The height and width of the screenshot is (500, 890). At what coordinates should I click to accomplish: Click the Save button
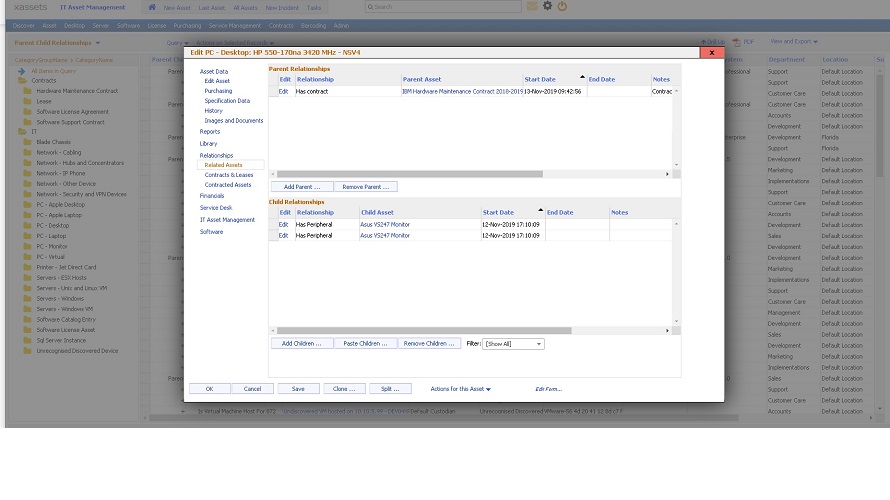[298, 388]
